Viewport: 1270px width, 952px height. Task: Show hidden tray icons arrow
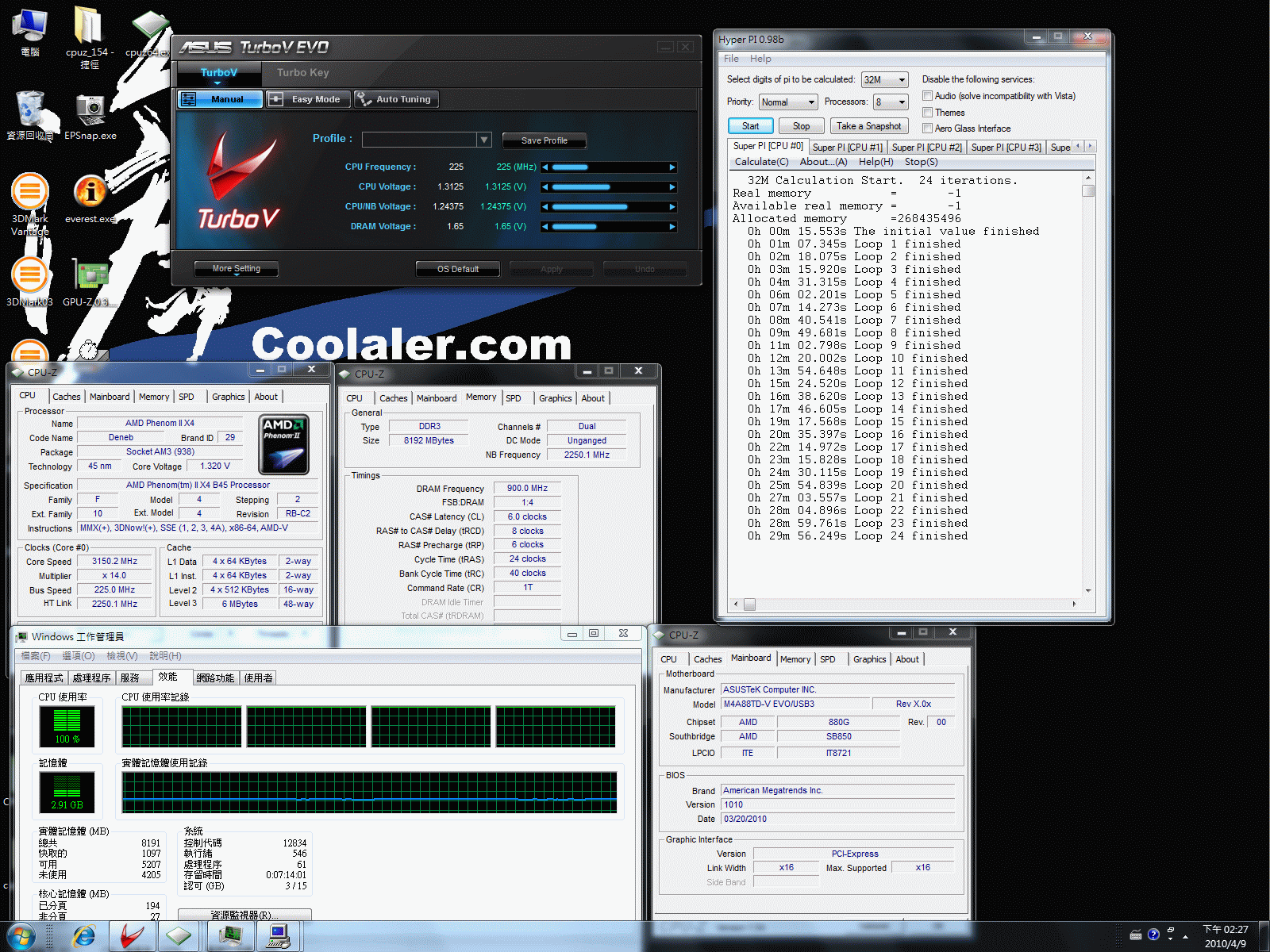point(1186,937)
